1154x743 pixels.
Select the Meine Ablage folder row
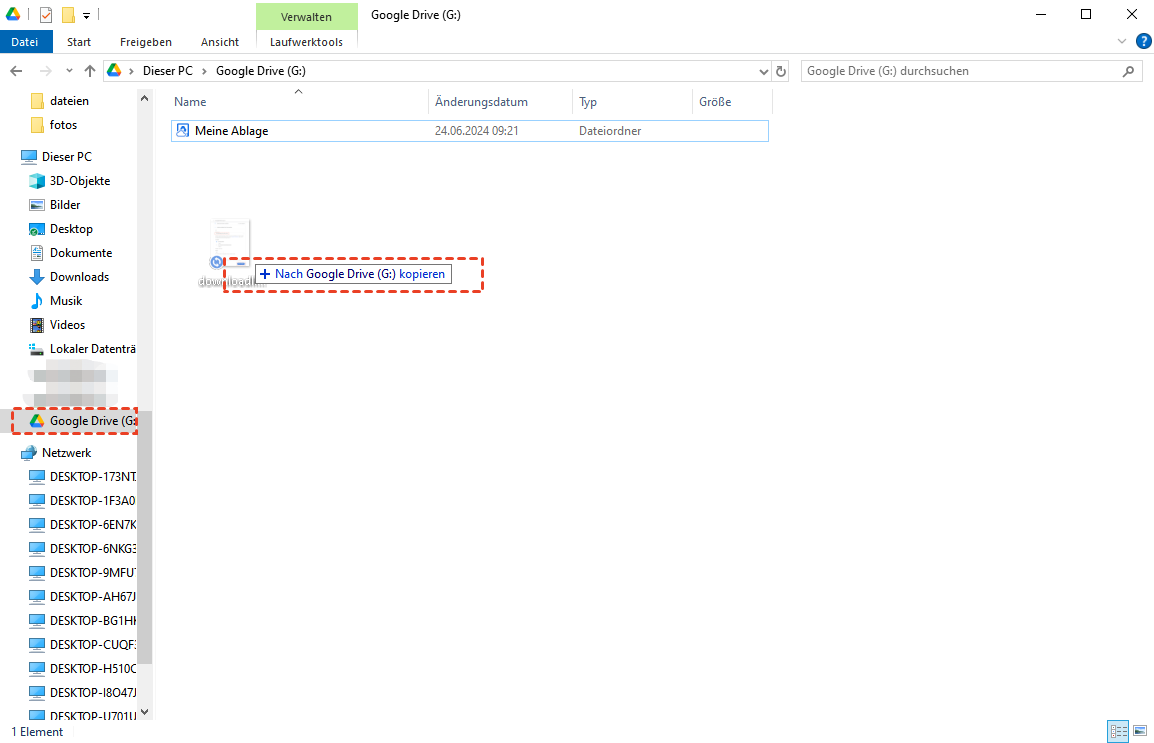pos(470,131)
